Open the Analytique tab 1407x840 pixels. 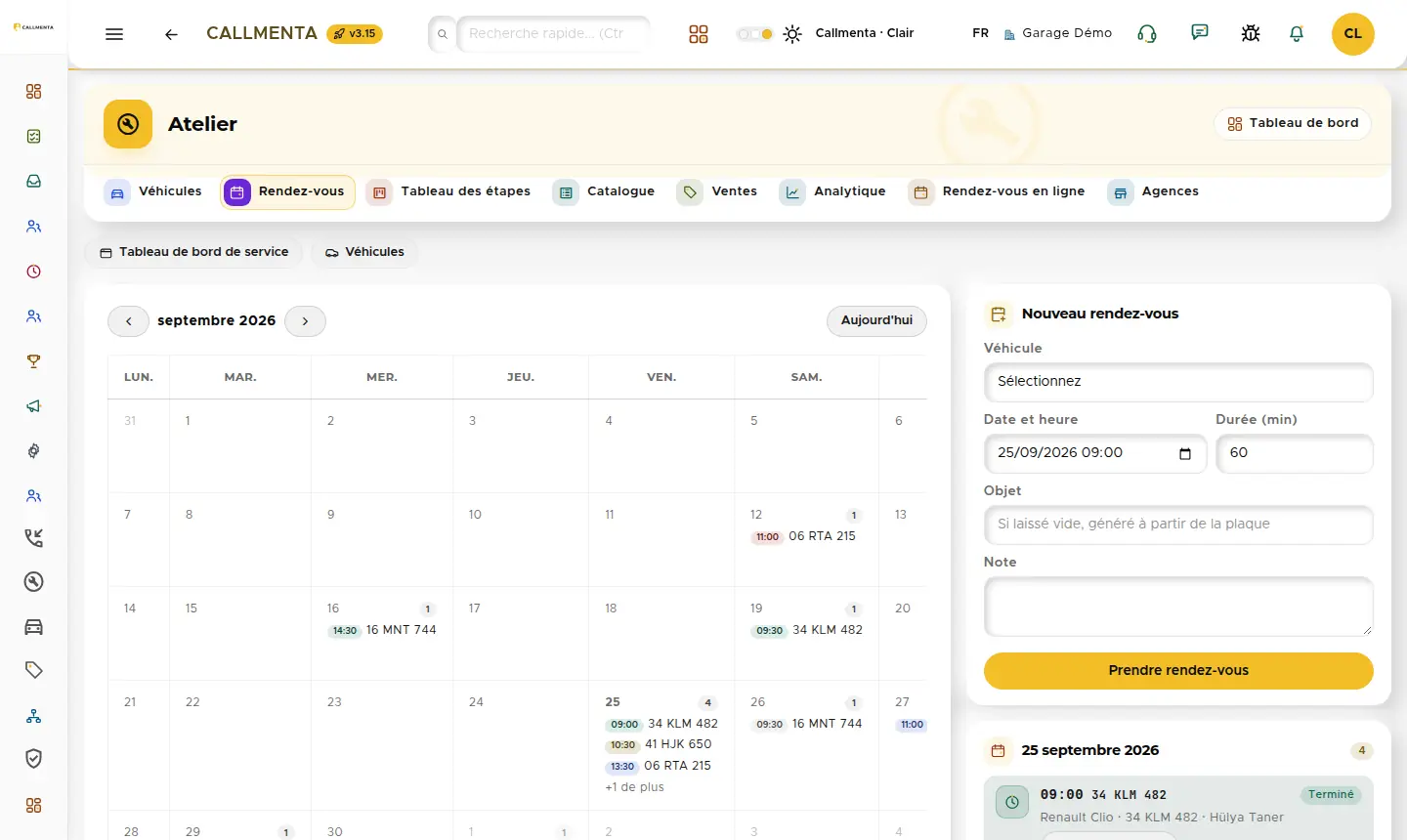tap(832, 191)
